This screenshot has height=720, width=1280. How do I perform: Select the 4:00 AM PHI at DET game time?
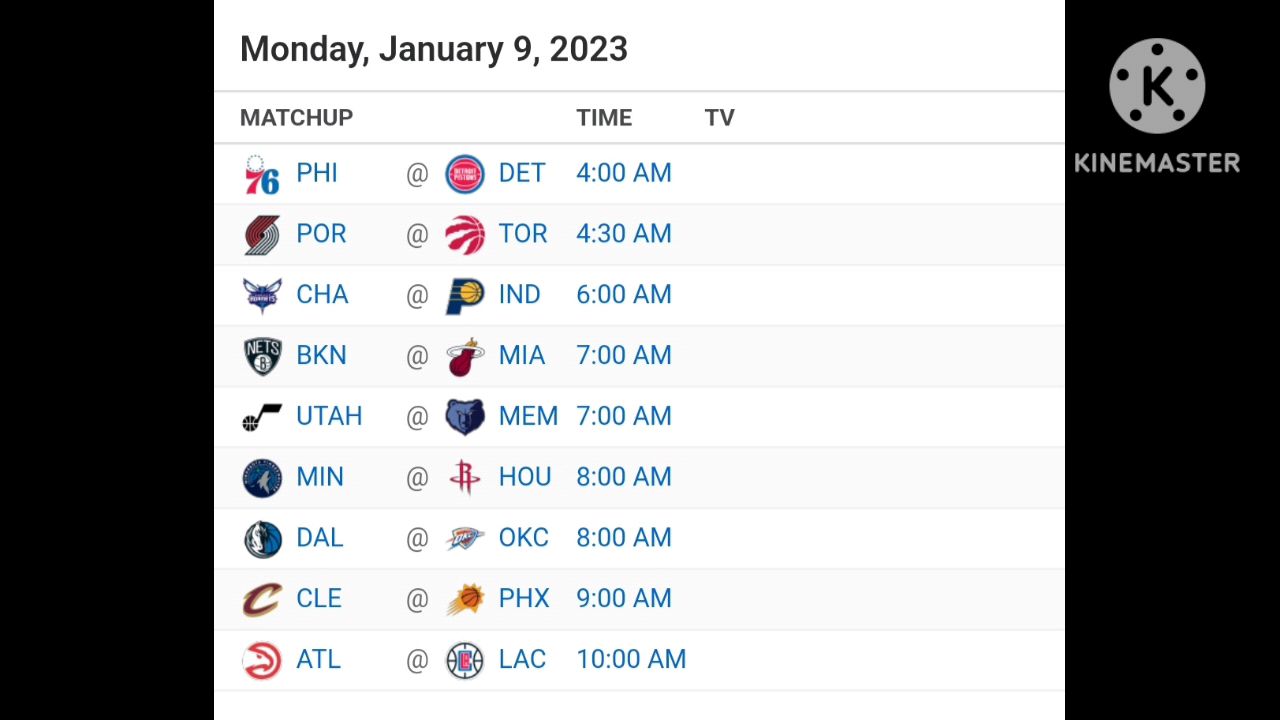[x=623, y=174]
